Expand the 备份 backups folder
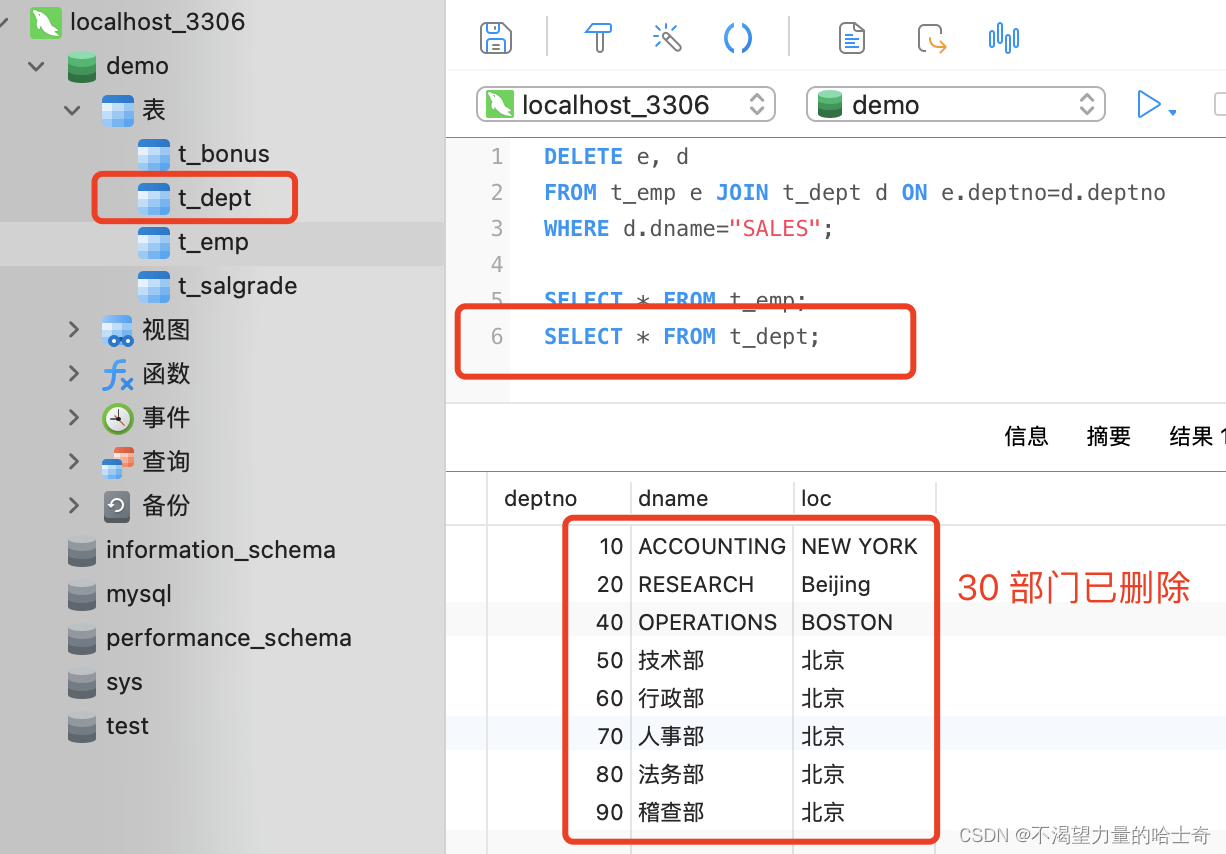The height and width of the screenshot is (854, 1226). point(73,505)
